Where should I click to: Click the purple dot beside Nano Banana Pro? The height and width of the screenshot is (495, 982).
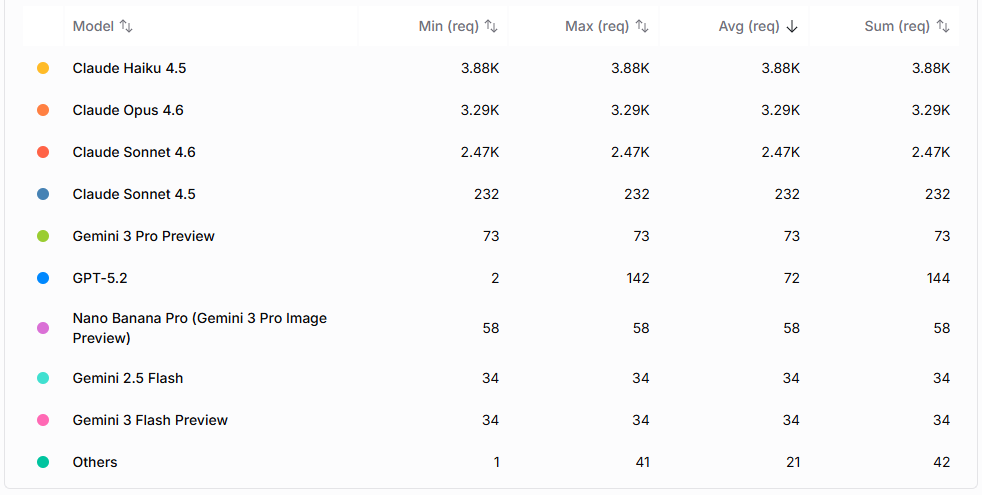click(x=43, y=328)
